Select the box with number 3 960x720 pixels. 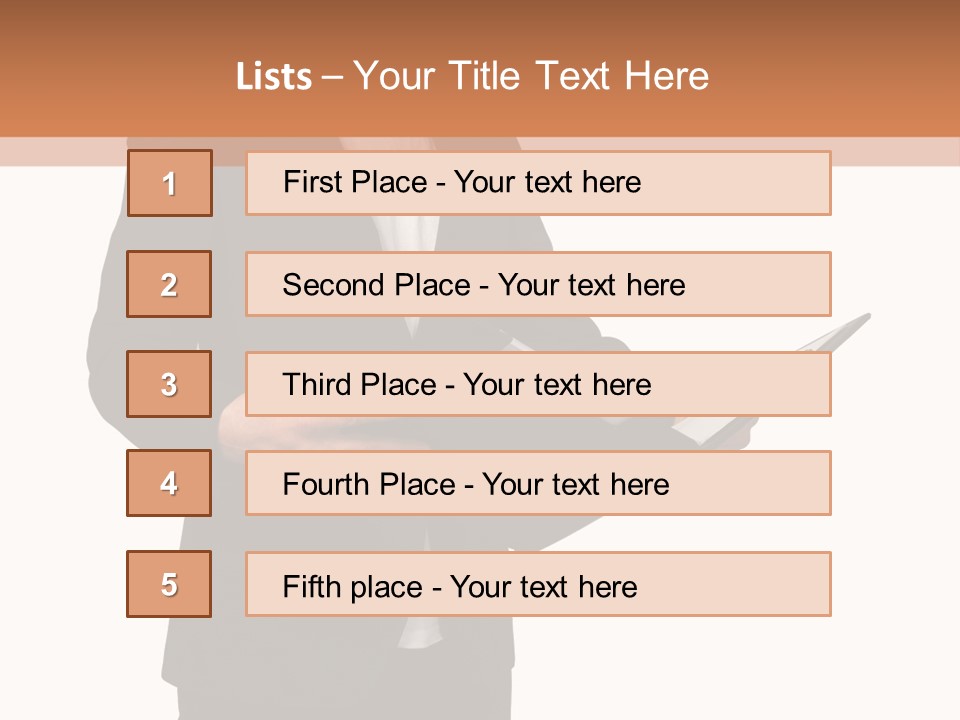(169, 384)
